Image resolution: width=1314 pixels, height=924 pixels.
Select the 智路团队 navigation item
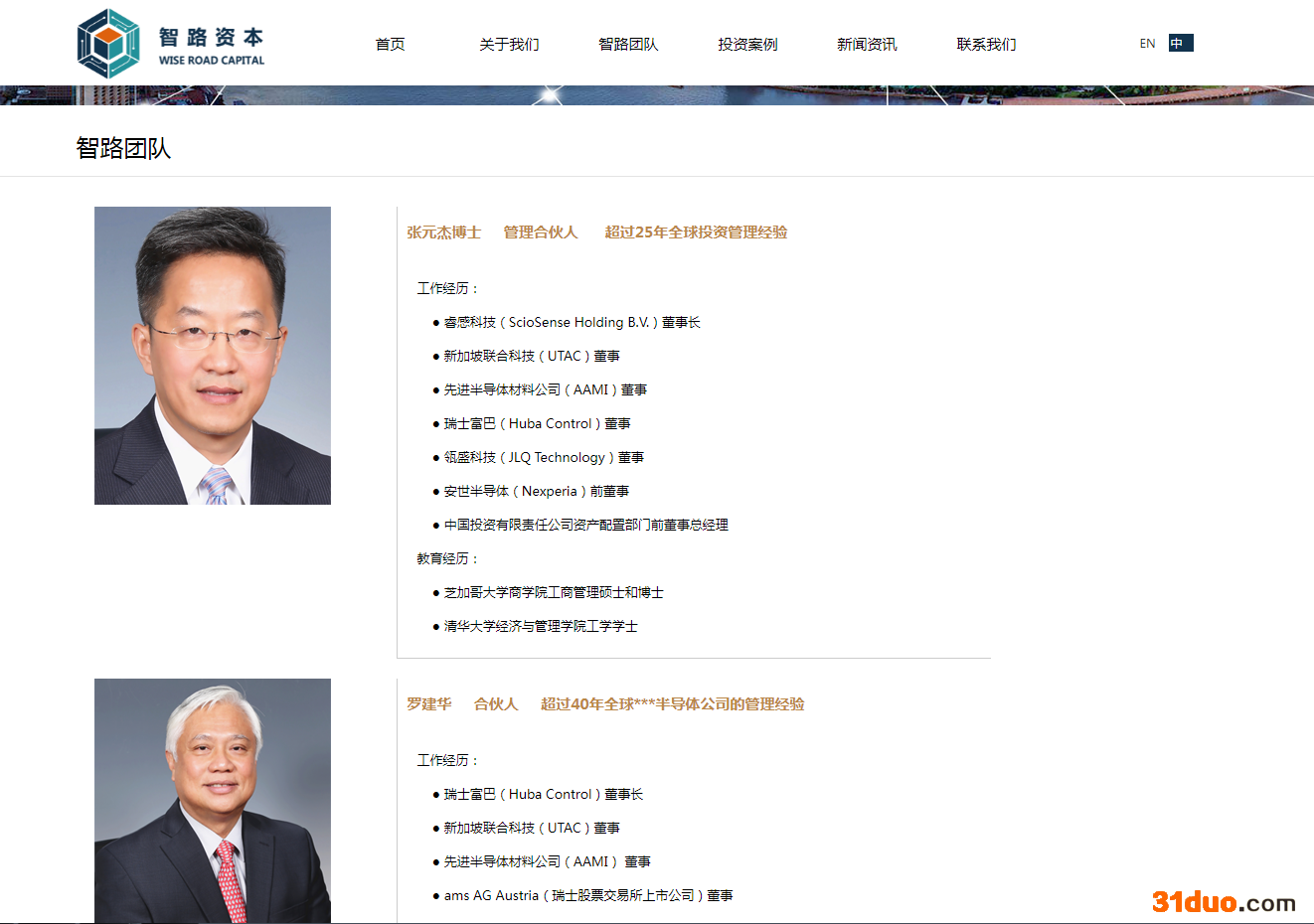point(628,44)
